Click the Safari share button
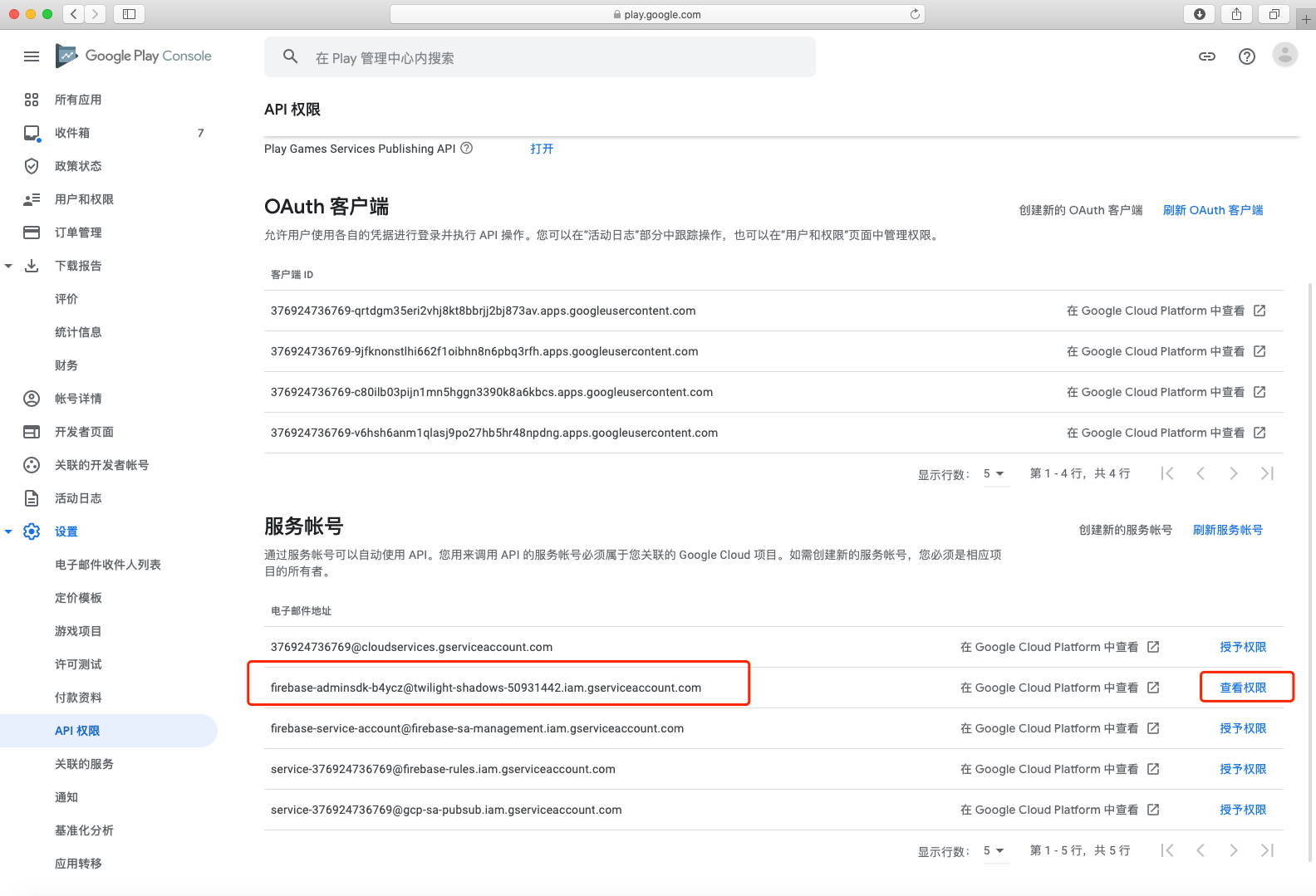This screenshot has height=896, width=1316. pos(1237,14)
